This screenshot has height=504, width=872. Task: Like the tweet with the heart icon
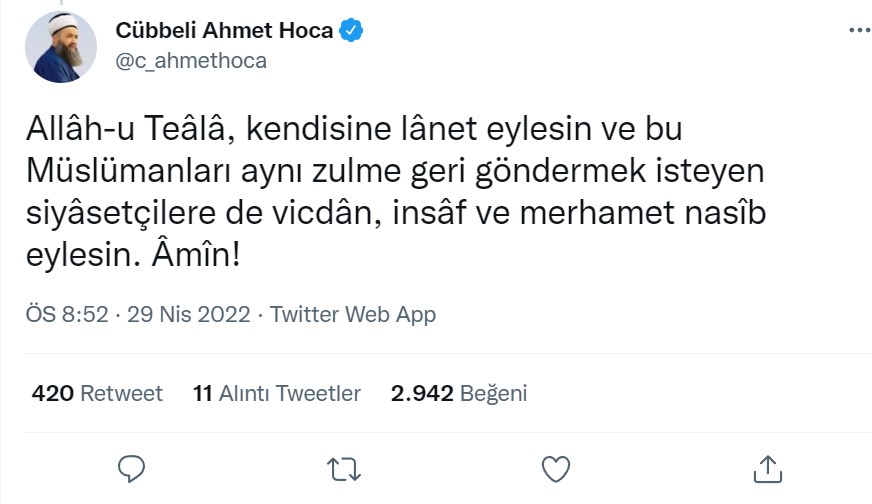pos(556,468)
